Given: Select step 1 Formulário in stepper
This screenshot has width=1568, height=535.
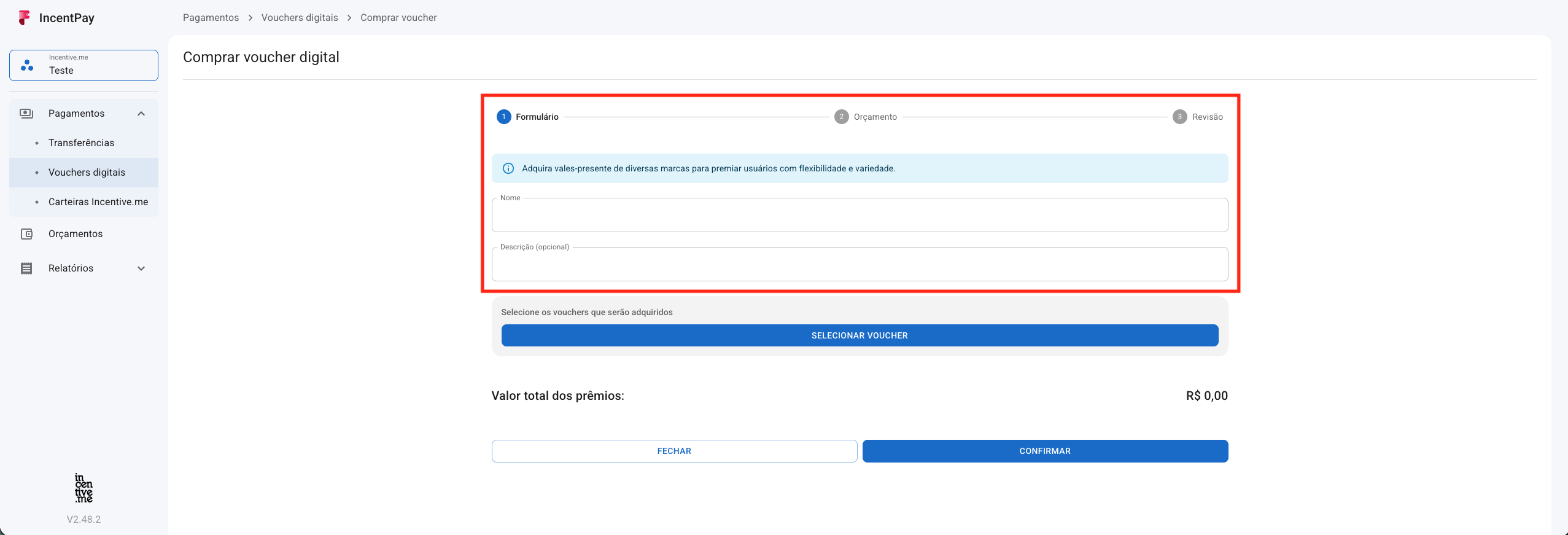Looking at the screenshot, I should click(527, 117).
